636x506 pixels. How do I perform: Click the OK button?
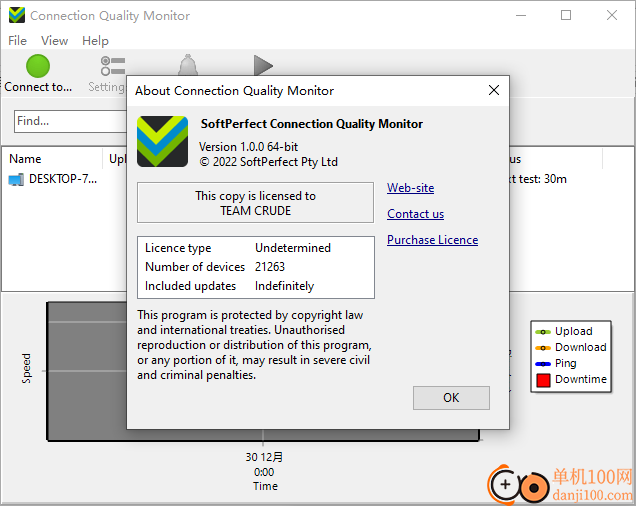coord(451,398)
